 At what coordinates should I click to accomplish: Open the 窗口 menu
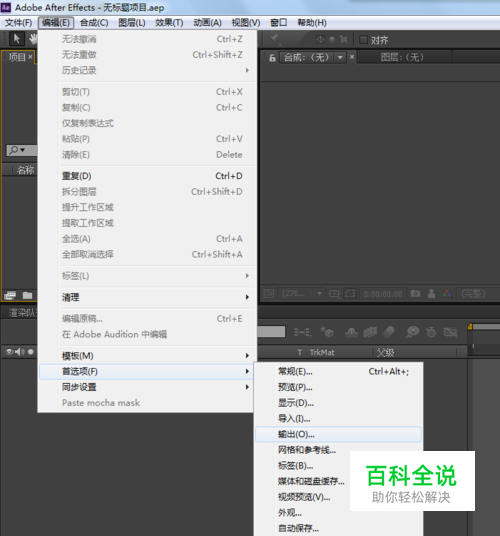click(278, 23)
